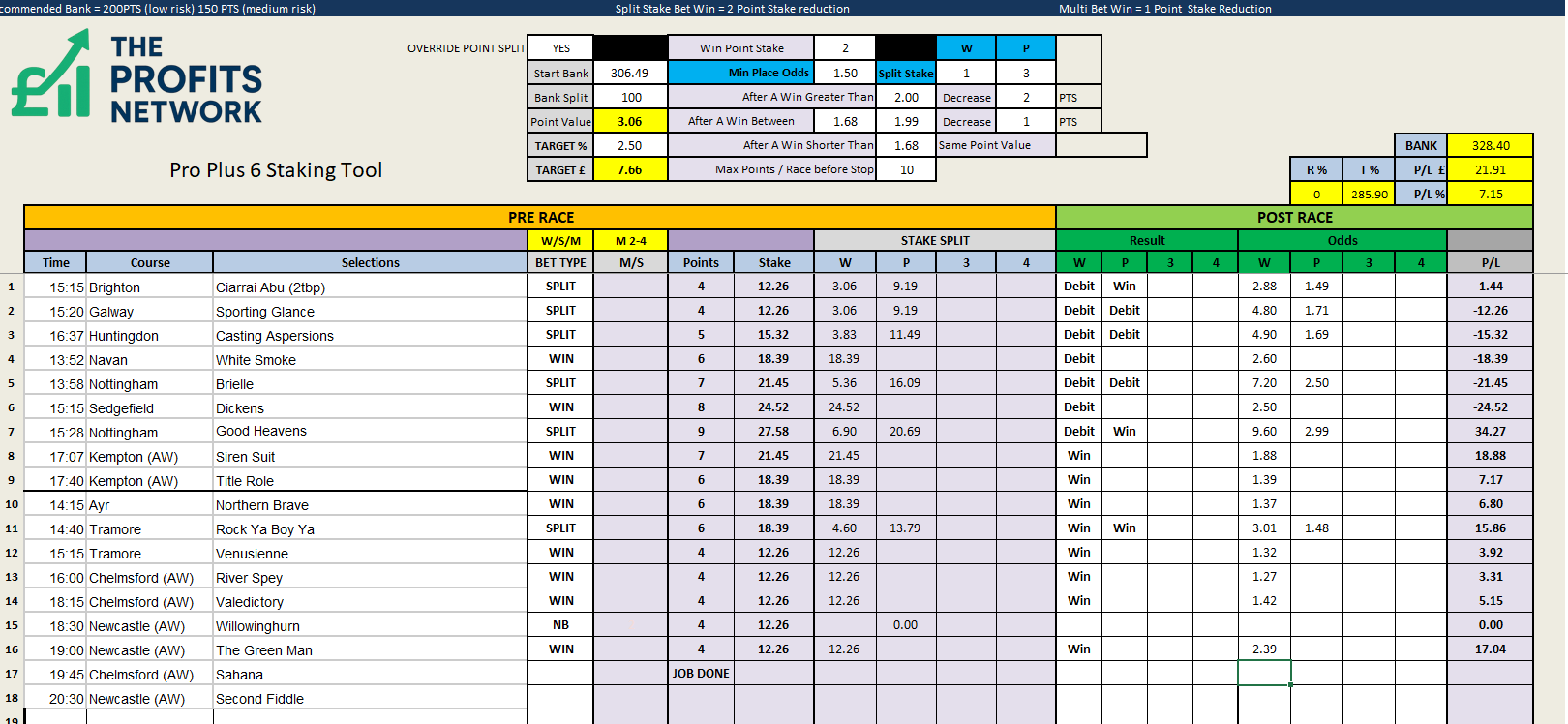Select the Selections column header
The height and width of the screenshot is (724, 1568).
pyautogui.click(x=370, y=263)
